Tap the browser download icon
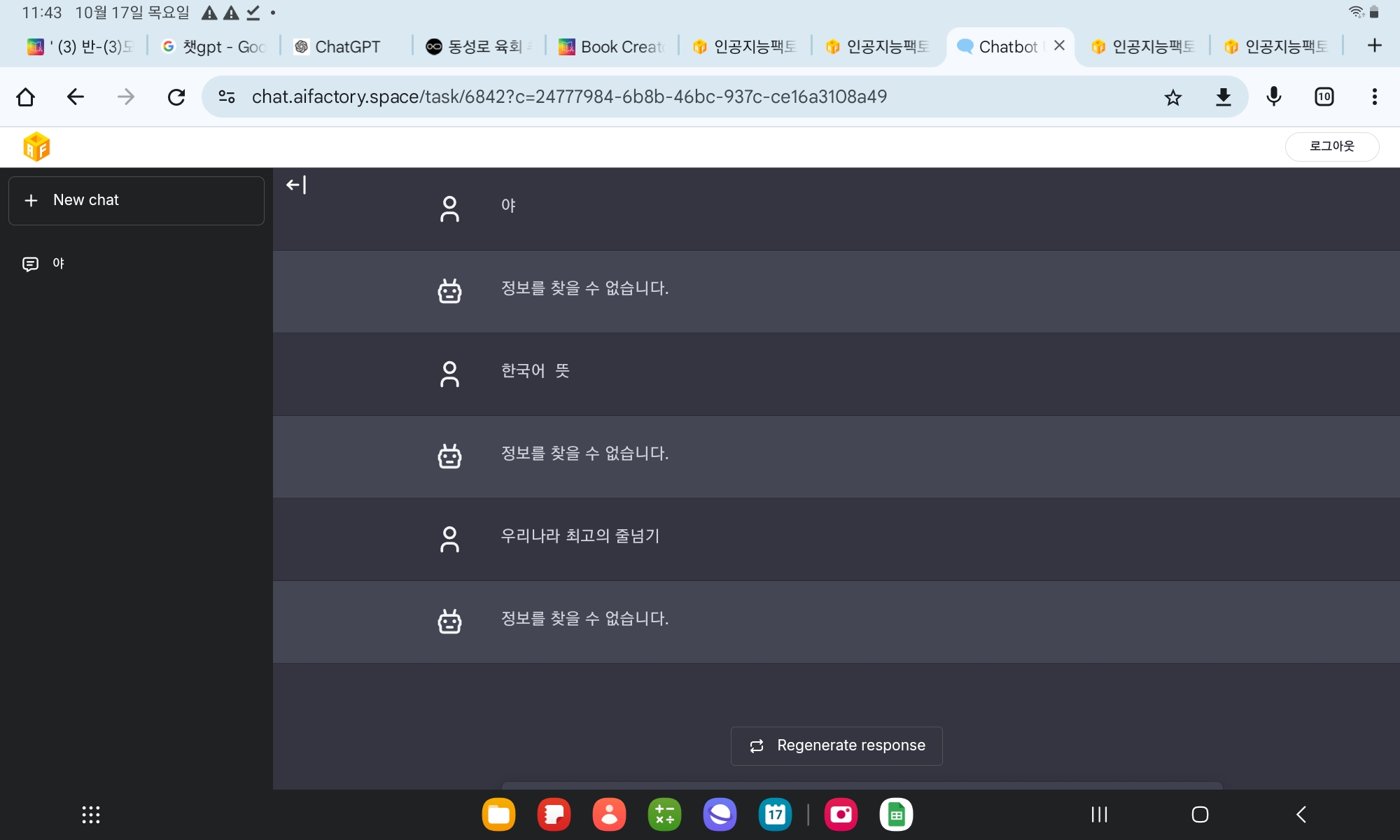 pyautogui.click(x=1223, y=97)
